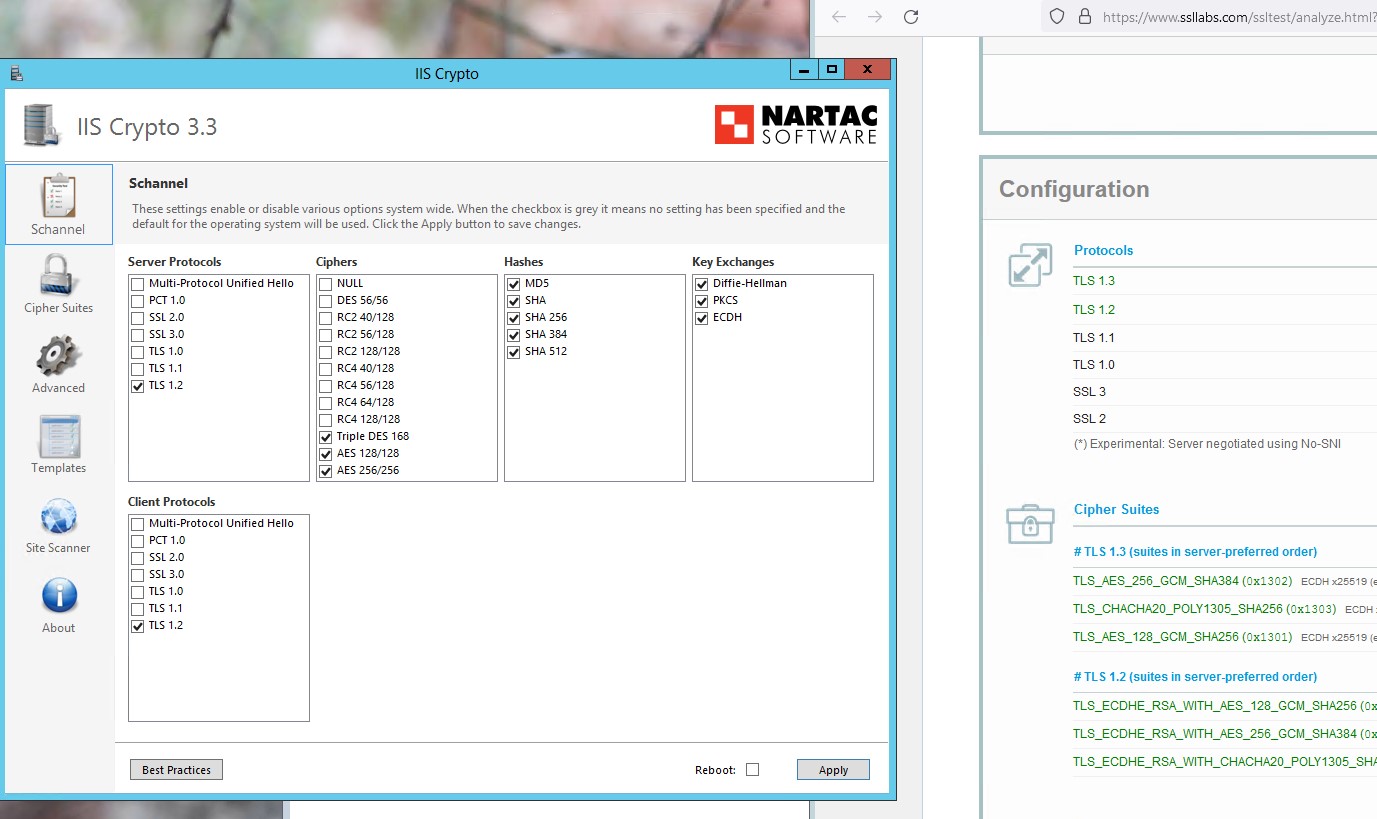Click the Protocols heading in SSL Labs
Screen dimensions: 1377x819
[1103, 251]
